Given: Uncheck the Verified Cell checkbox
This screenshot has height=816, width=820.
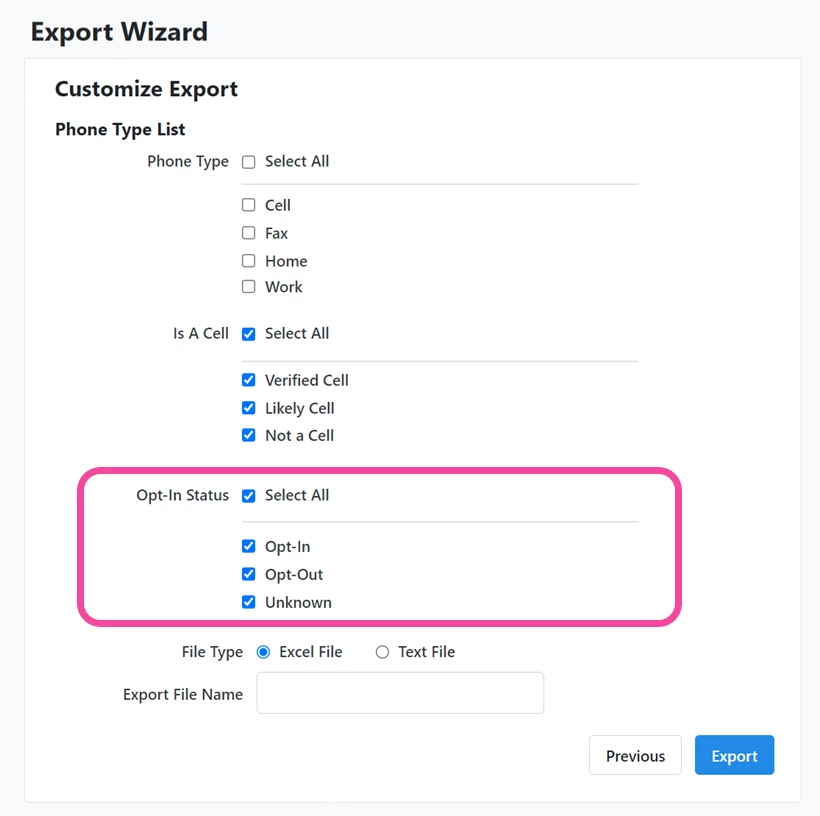Looking at the screenshot, I should (248, 380).
